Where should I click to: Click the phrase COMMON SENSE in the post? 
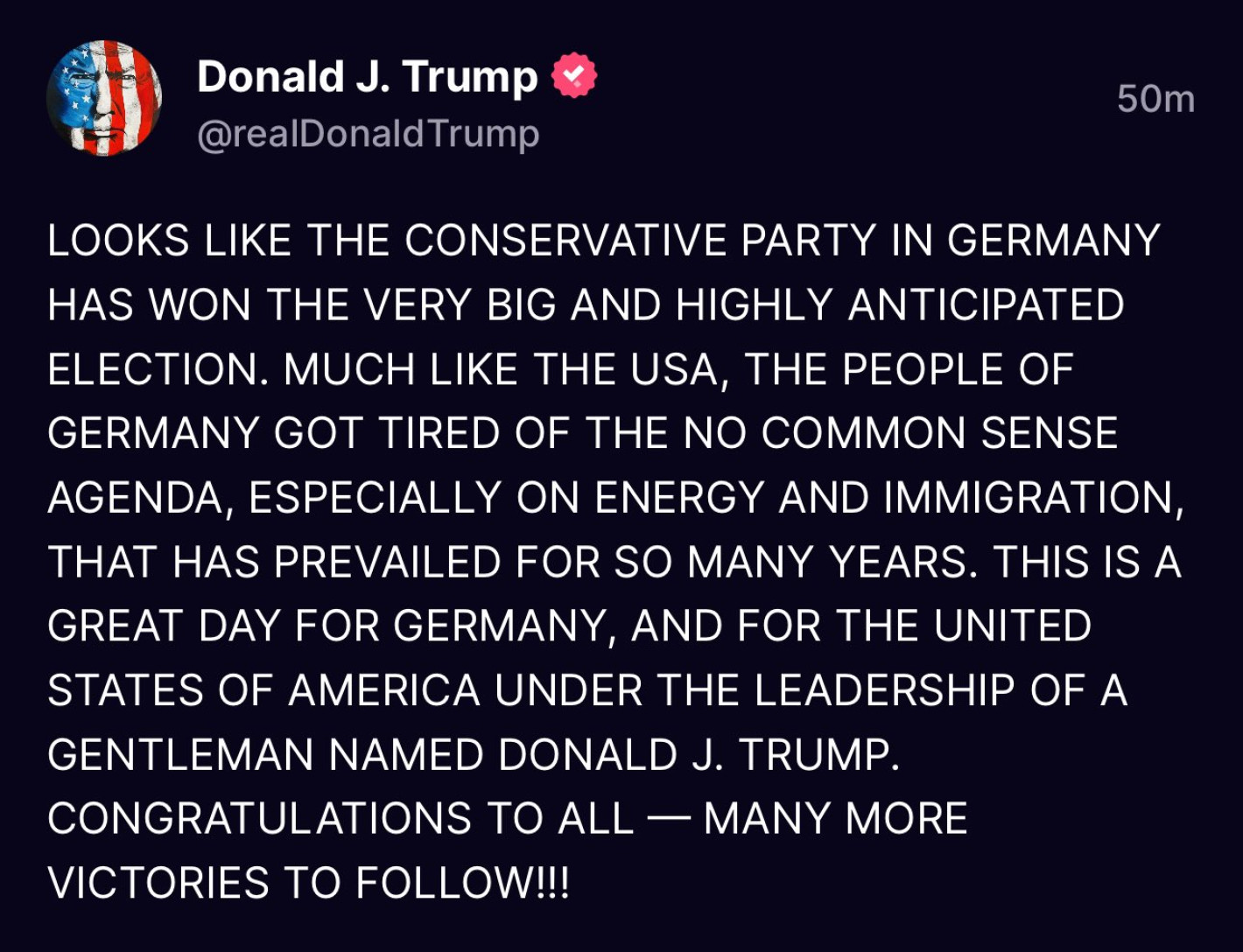click(x=939, y=433)
